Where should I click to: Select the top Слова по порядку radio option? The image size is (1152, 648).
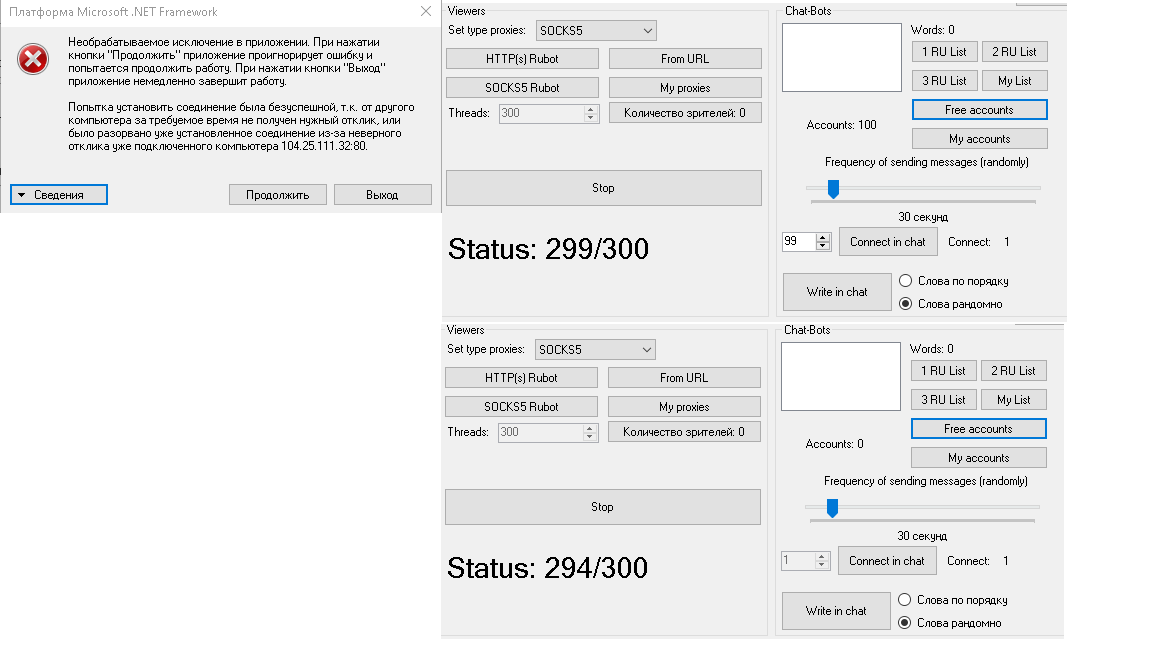click(906, 281)
